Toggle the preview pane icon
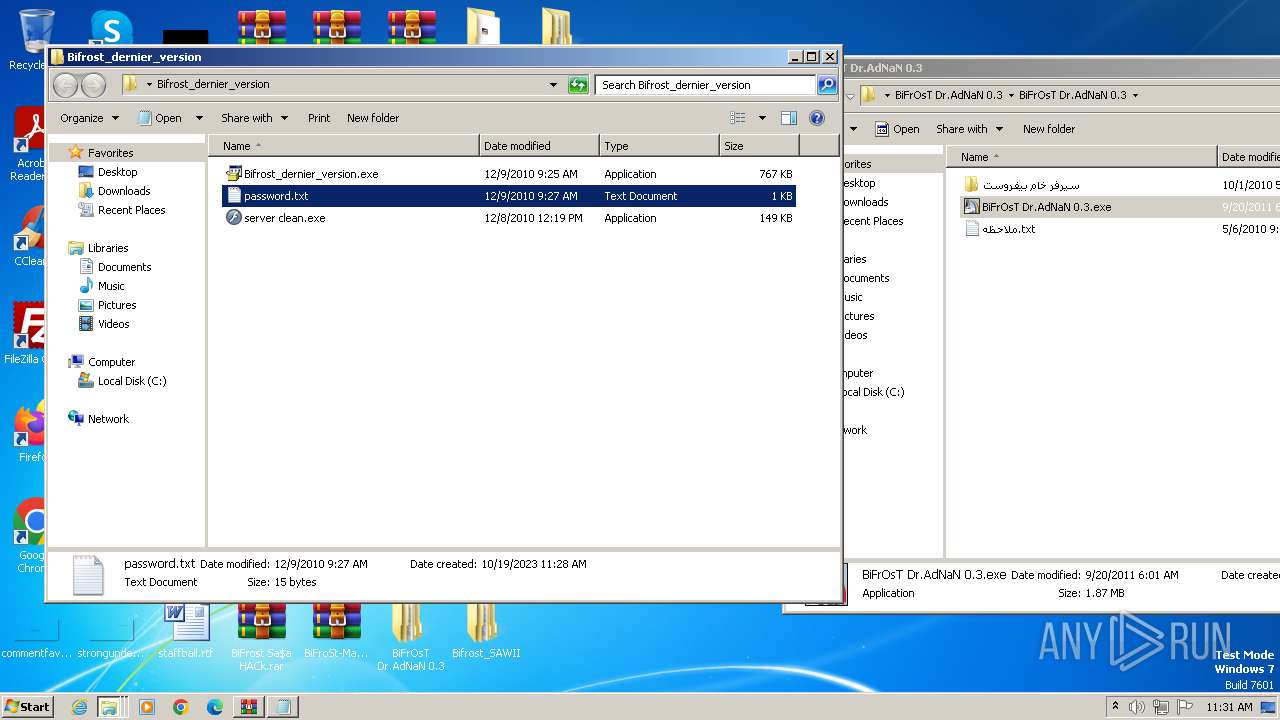Viewport: 1280px width, 720px height. (789, 118)
